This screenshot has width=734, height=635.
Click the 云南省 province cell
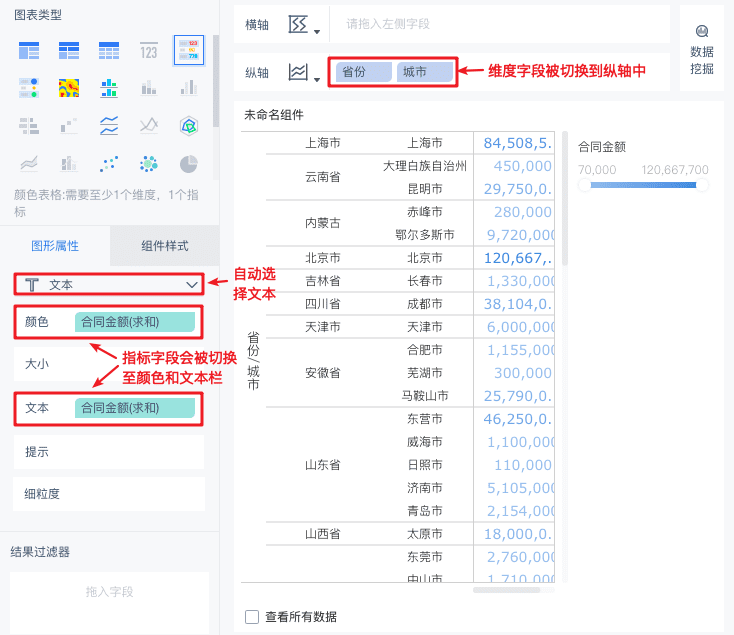click(323, 177)
